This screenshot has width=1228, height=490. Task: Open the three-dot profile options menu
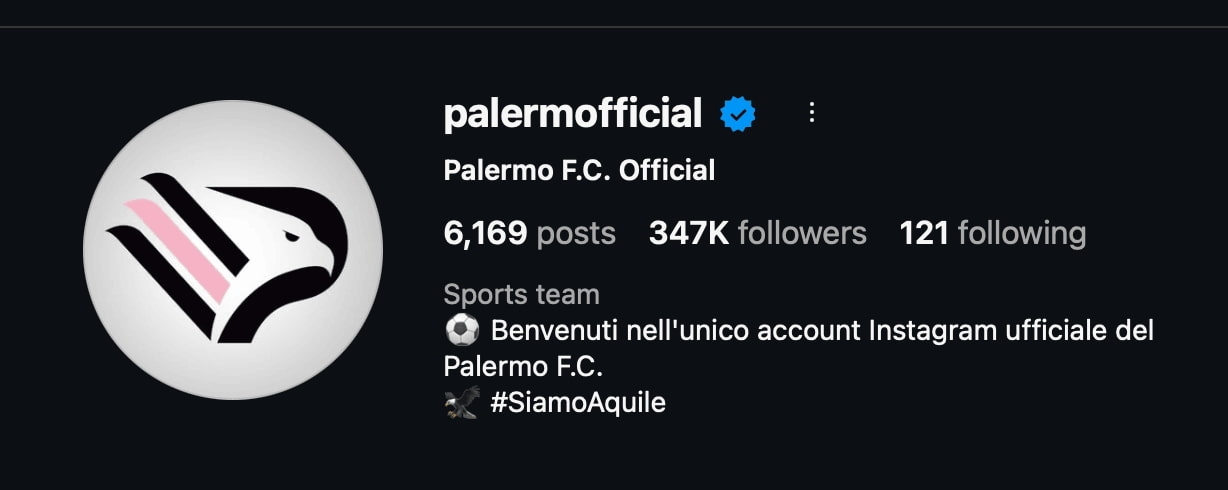pos(812,113)
